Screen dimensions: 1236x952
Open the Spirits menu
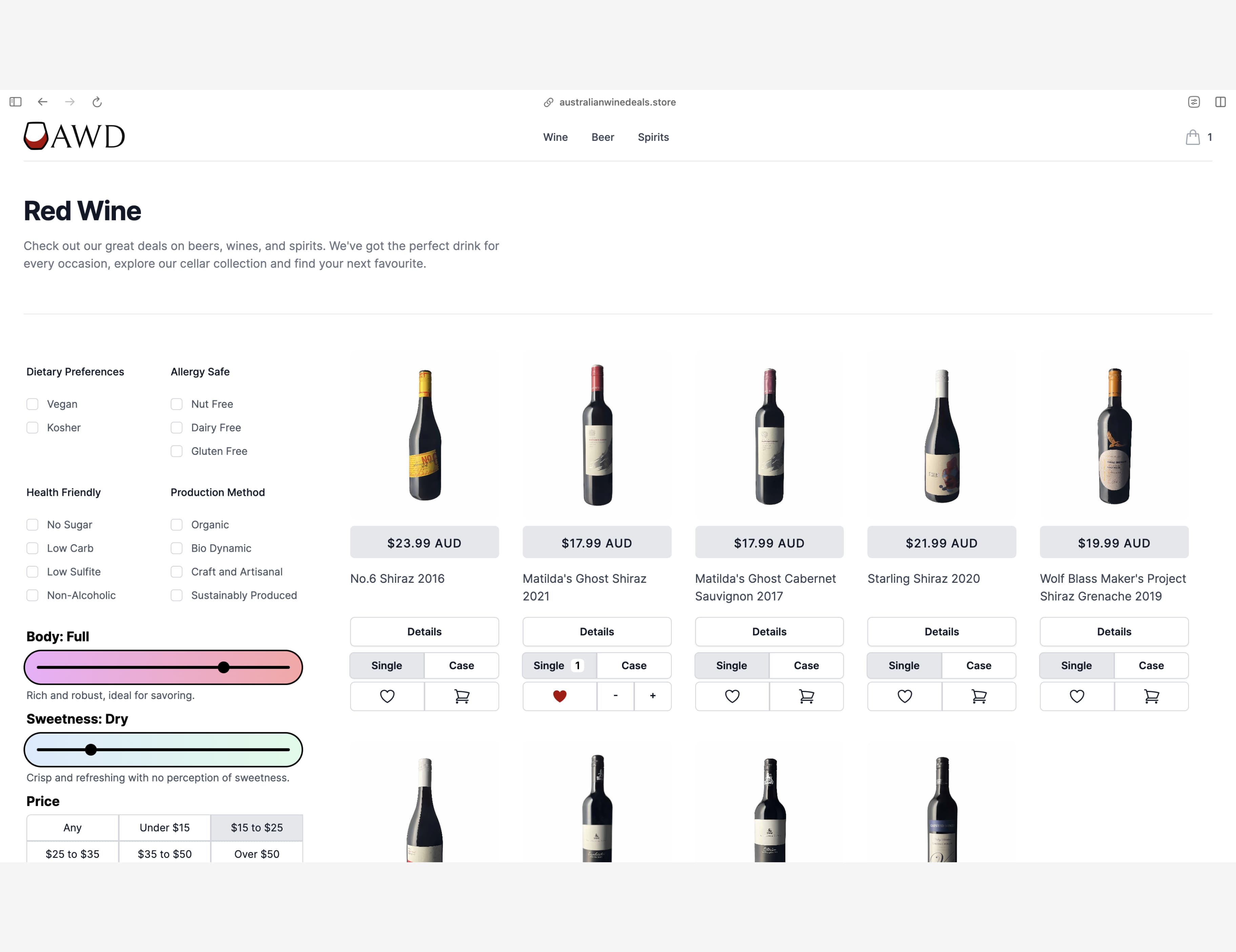653,137
